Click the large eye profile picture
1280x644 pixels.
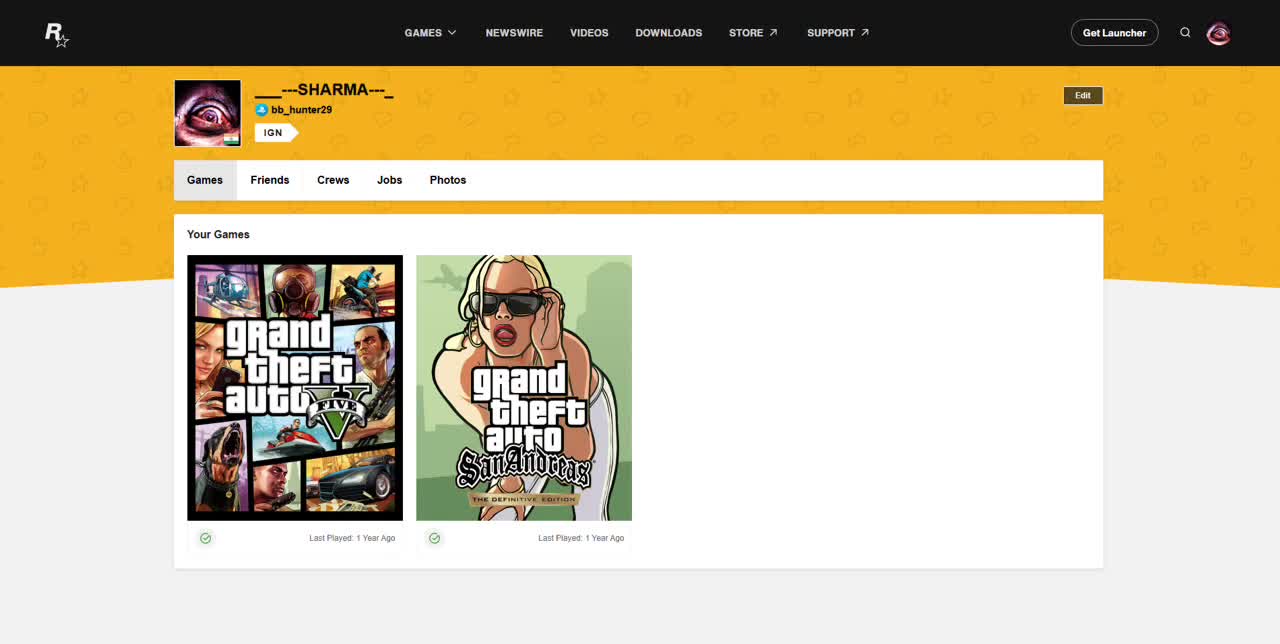click(x=208, y=113)
